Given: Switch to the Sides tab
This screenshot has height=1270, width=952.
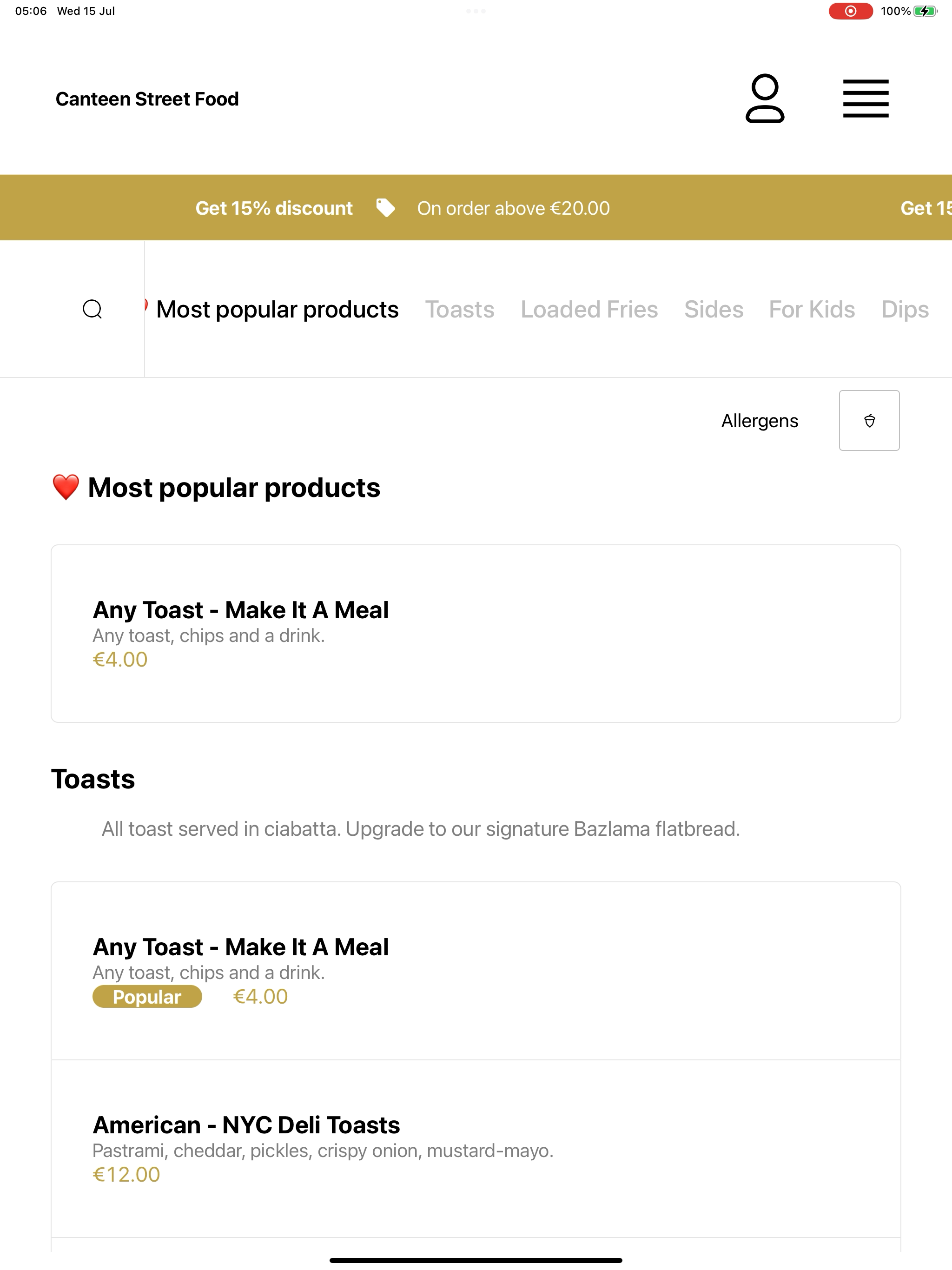Looking at the screenshot, I should [x=714, y=309].
